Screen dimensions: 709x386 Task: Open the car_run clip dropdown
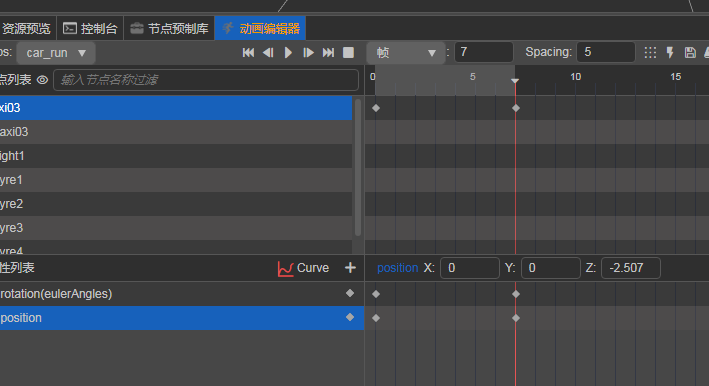coord(56,53)
